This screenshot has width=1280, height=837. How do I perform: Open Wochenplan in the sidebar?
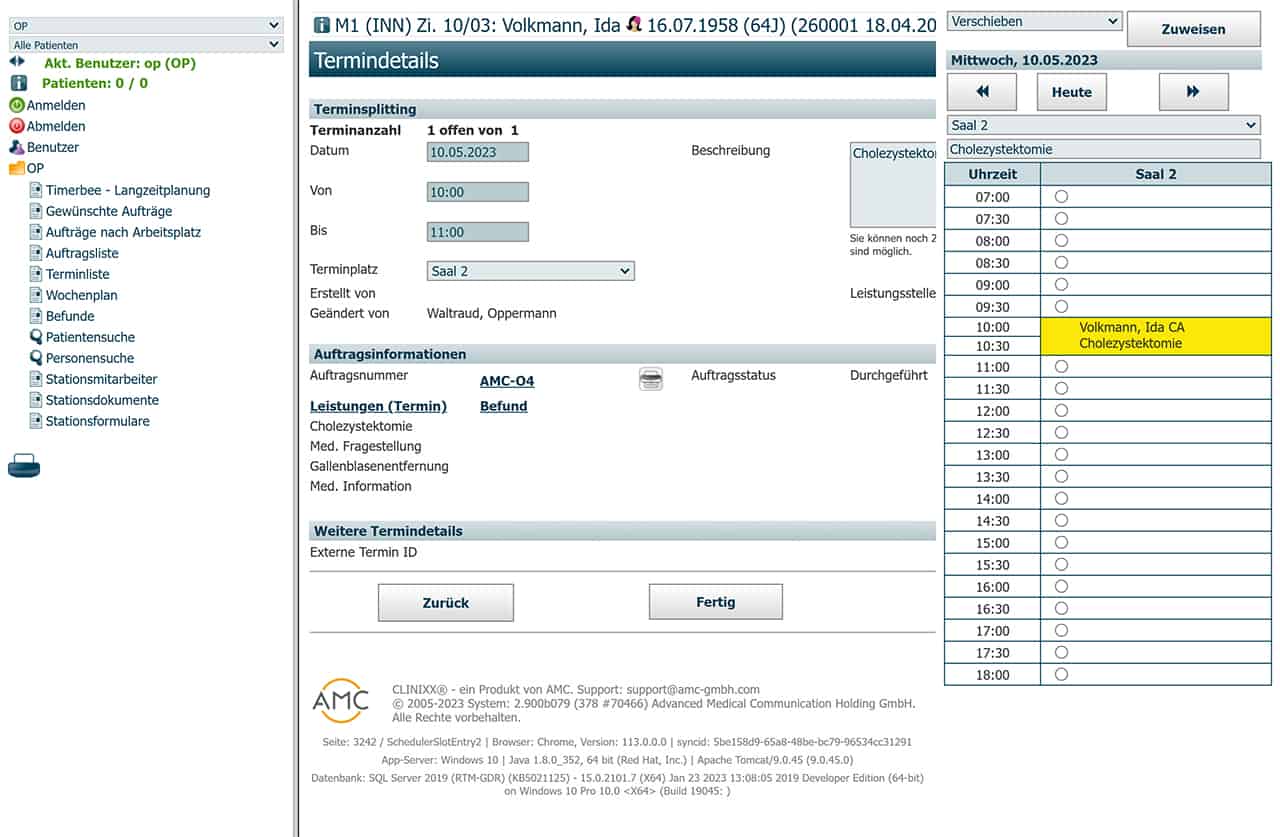[x=81, y=295]
